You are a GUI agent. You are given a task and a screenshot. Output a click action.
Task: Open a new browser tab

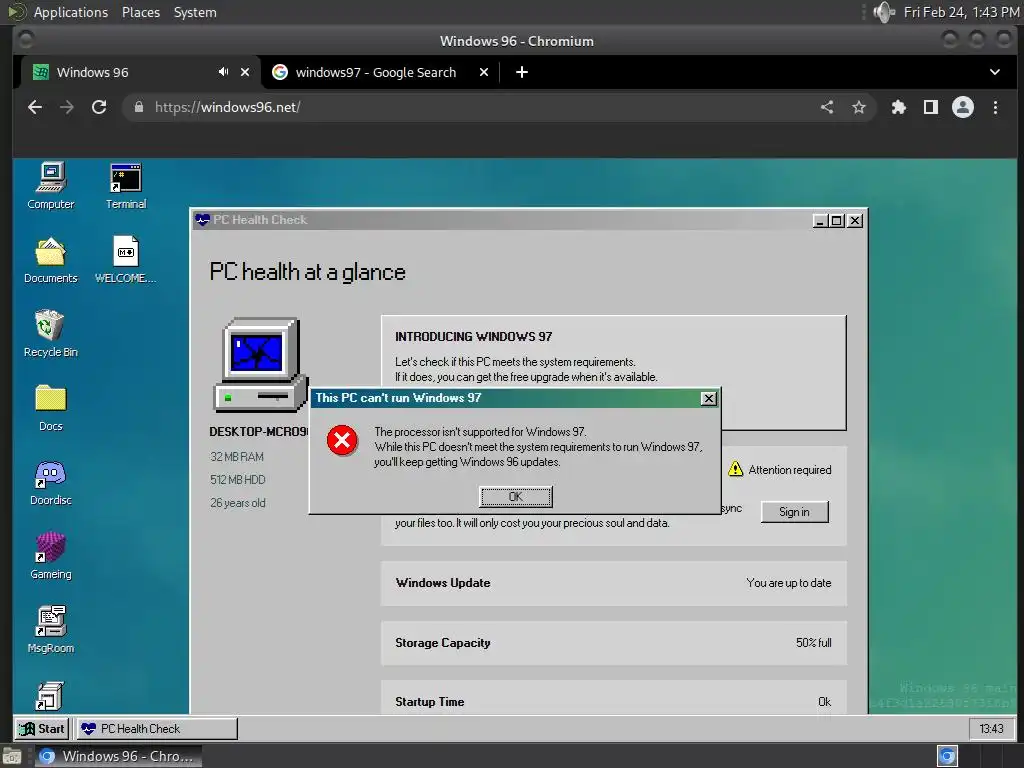[522, 72]
